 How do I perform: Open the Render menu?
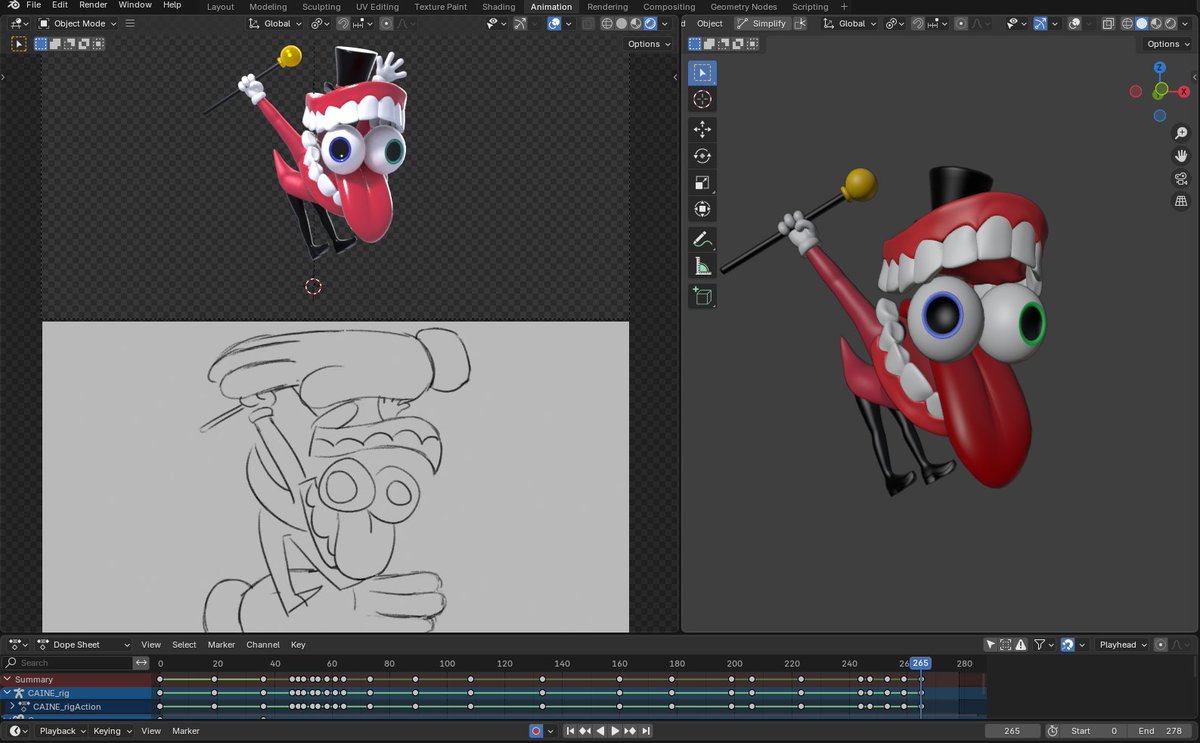(x=93, y=6)
